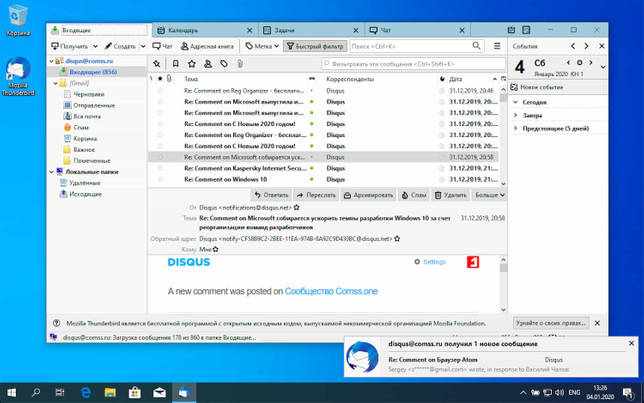Select the Входящие folder in tree
The height and width of the screenshot is (403, 644).
pos(93,72)
